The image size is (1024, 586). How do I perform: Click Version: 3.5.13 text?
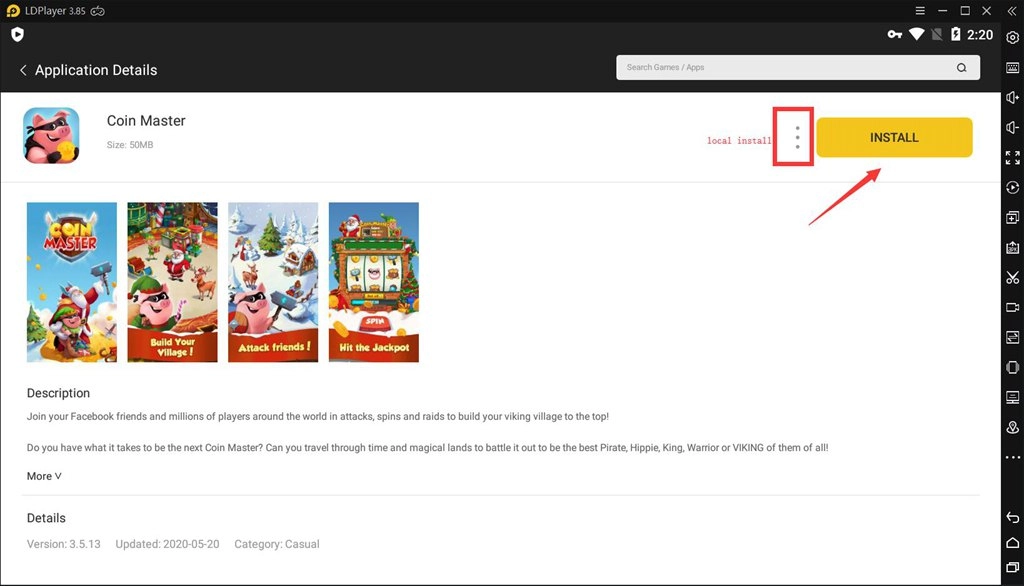63,544
